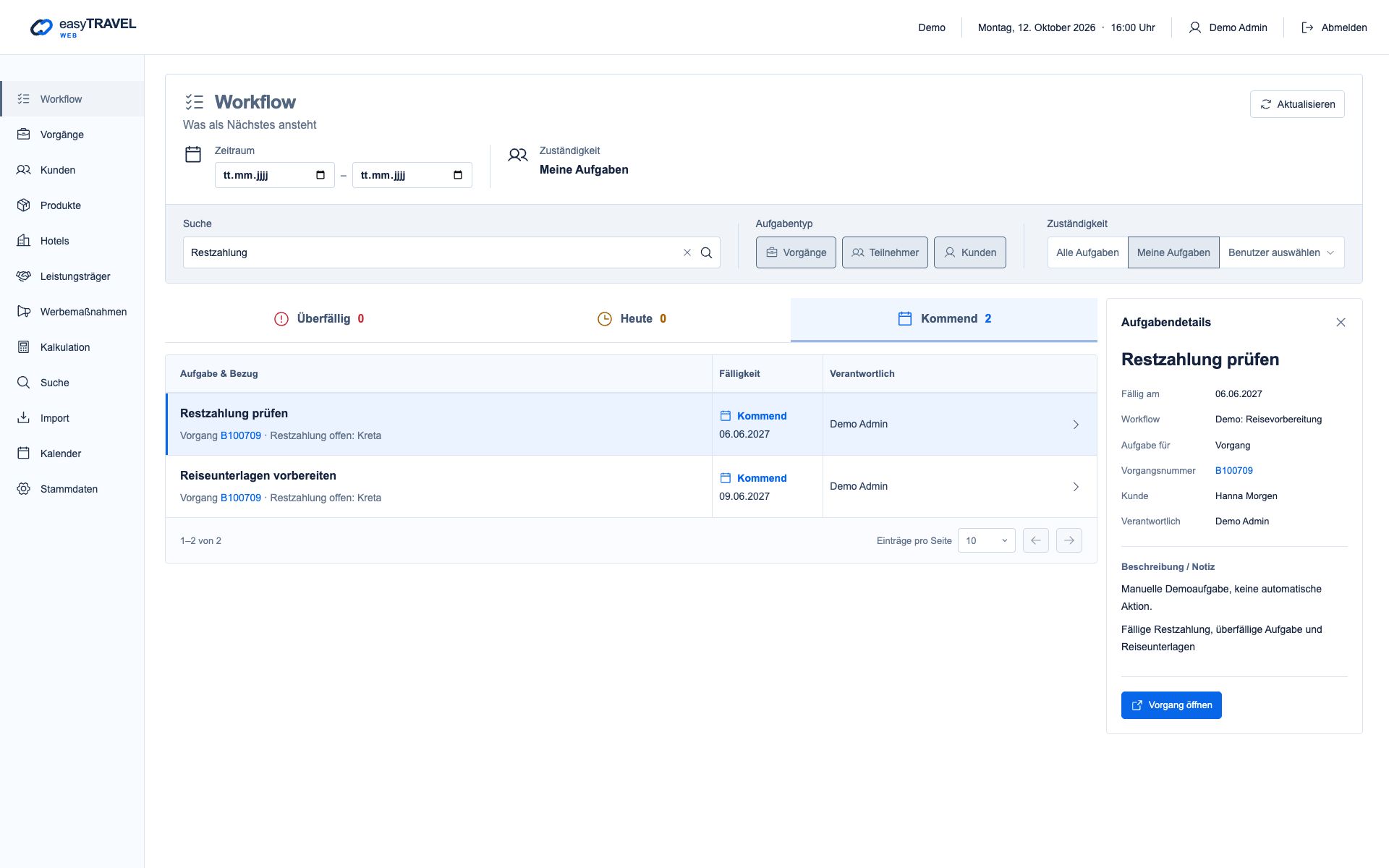
Task: Open Werbemaßnahmen in the sidebar
Action: click(72, 312)
